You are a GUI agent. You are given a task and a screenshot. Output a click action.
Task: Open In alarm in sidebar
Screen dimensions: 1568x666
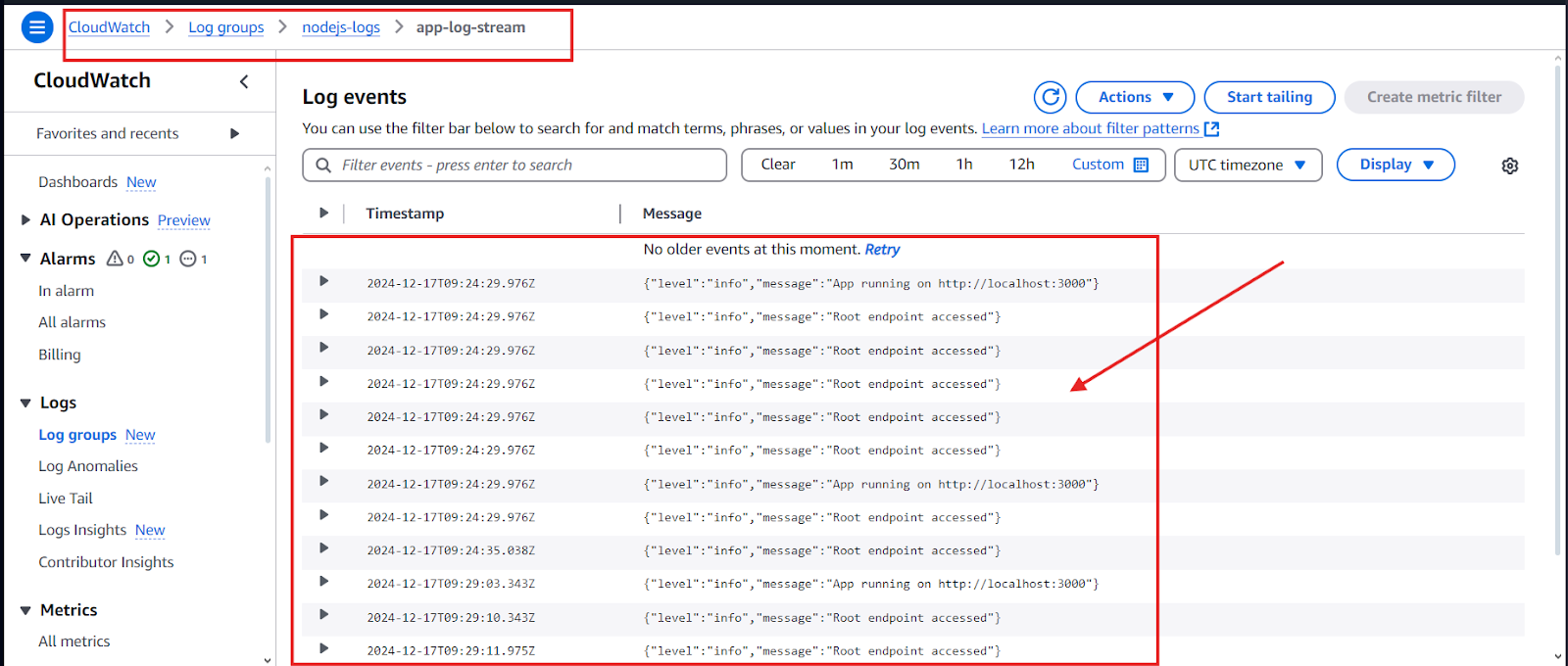66,291
